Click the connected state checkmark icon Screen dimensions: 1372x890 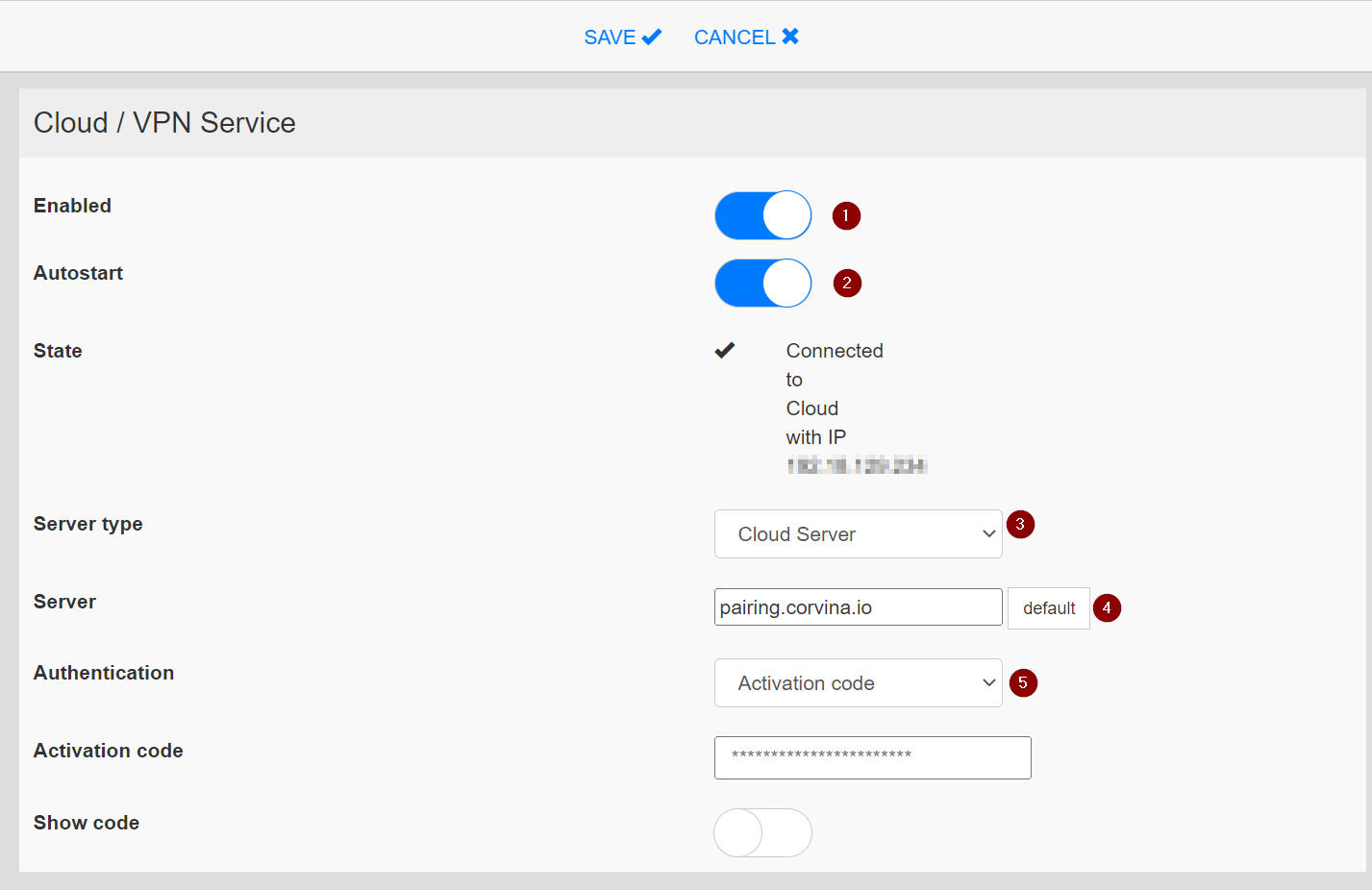point(726,350)
